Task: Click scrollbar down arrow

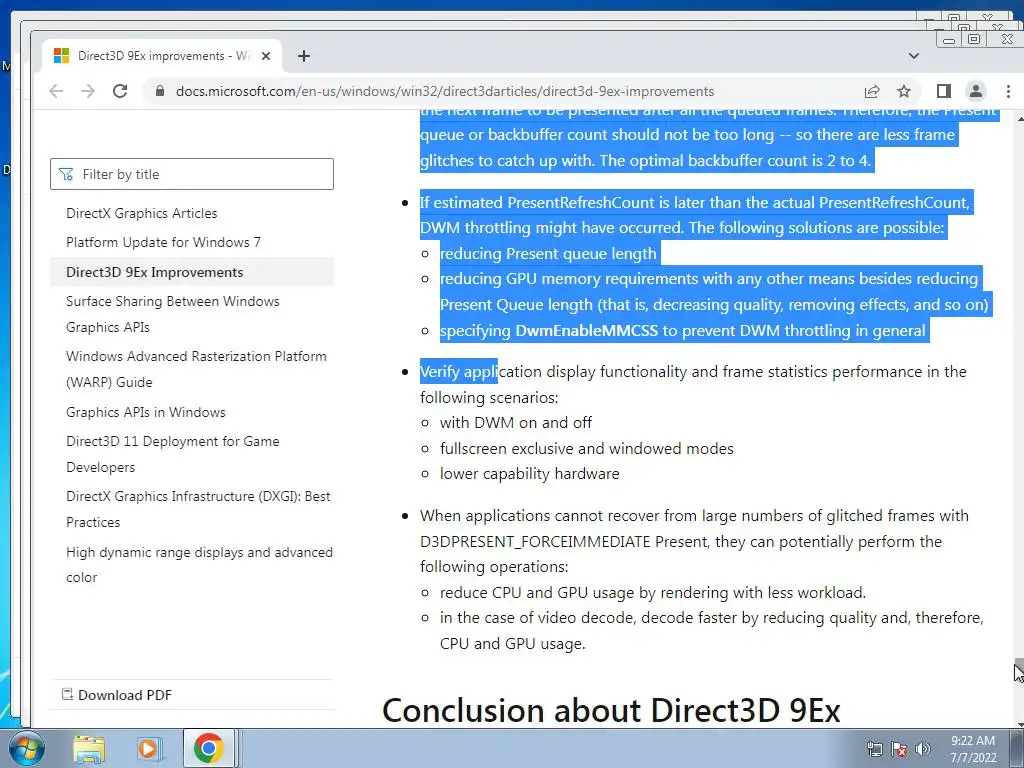Action: coord(1019,724)
